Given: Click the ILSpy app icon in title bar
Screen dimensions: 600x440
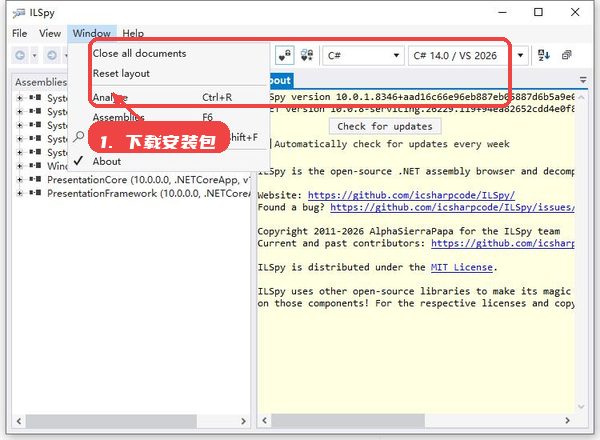Looking at the screenshot, I should pyautogui.click(x=19, y=13).
